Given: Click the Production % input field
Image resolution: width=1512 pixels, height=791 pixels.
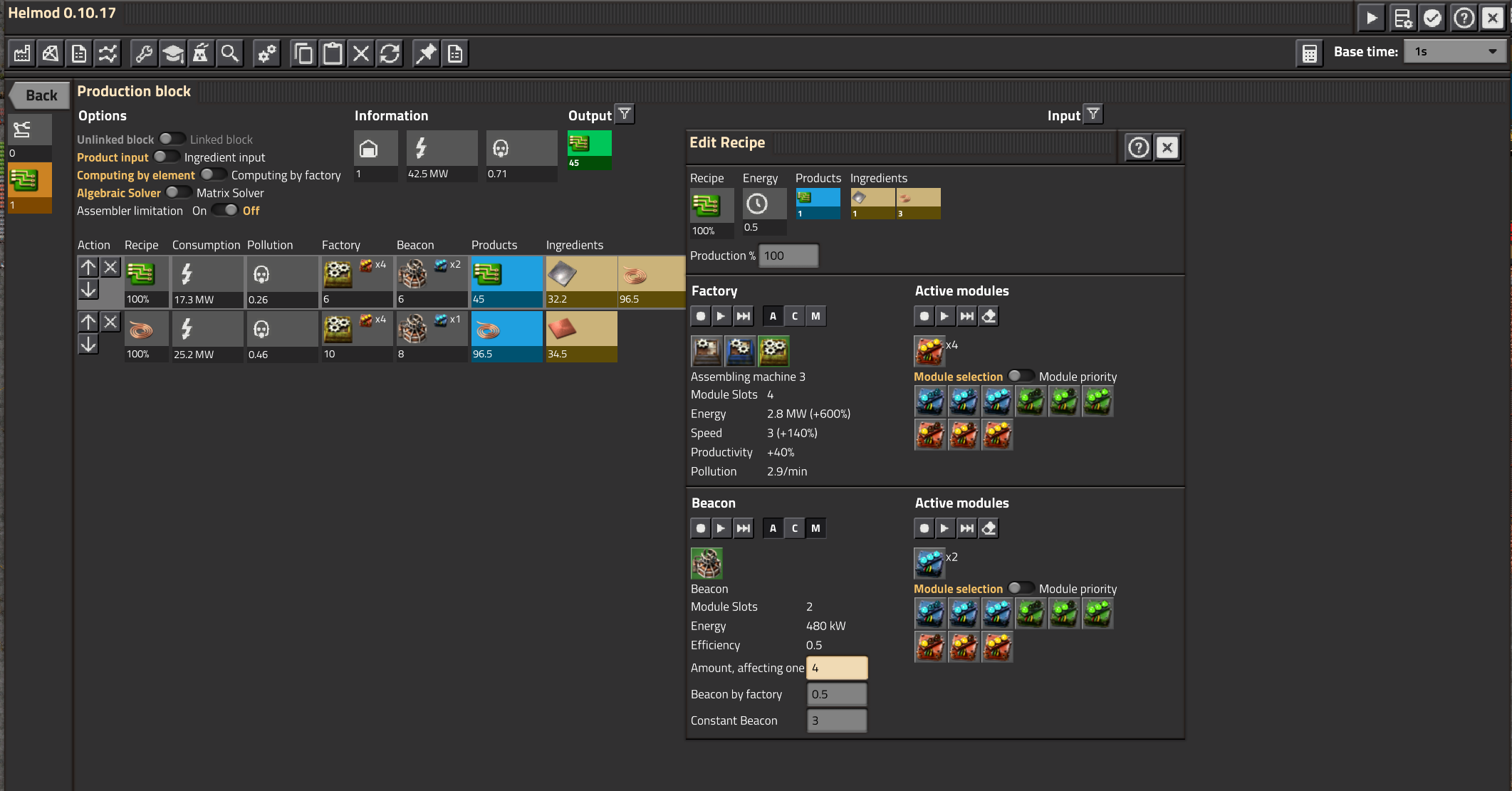Looking at the screenshot, I should (789, 256).
